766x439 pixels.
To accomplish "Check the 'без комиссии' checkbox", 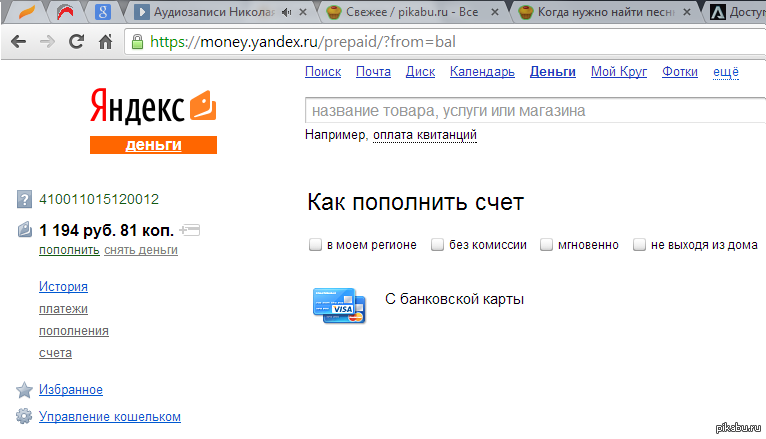I will 437,244.
